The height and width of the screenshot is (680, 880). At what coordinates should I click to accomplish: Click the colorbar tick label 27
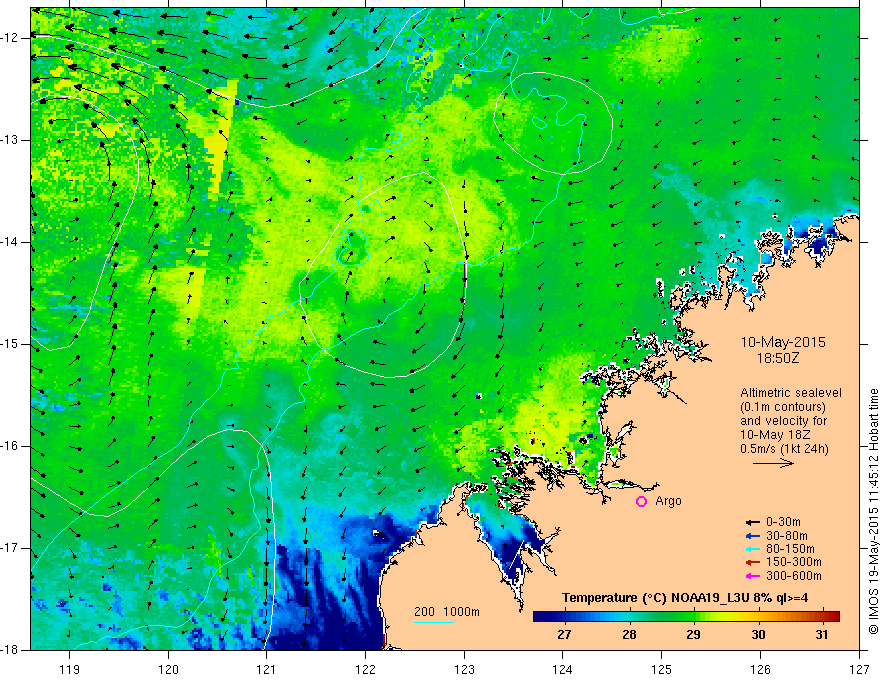click(x=564, y=635)
